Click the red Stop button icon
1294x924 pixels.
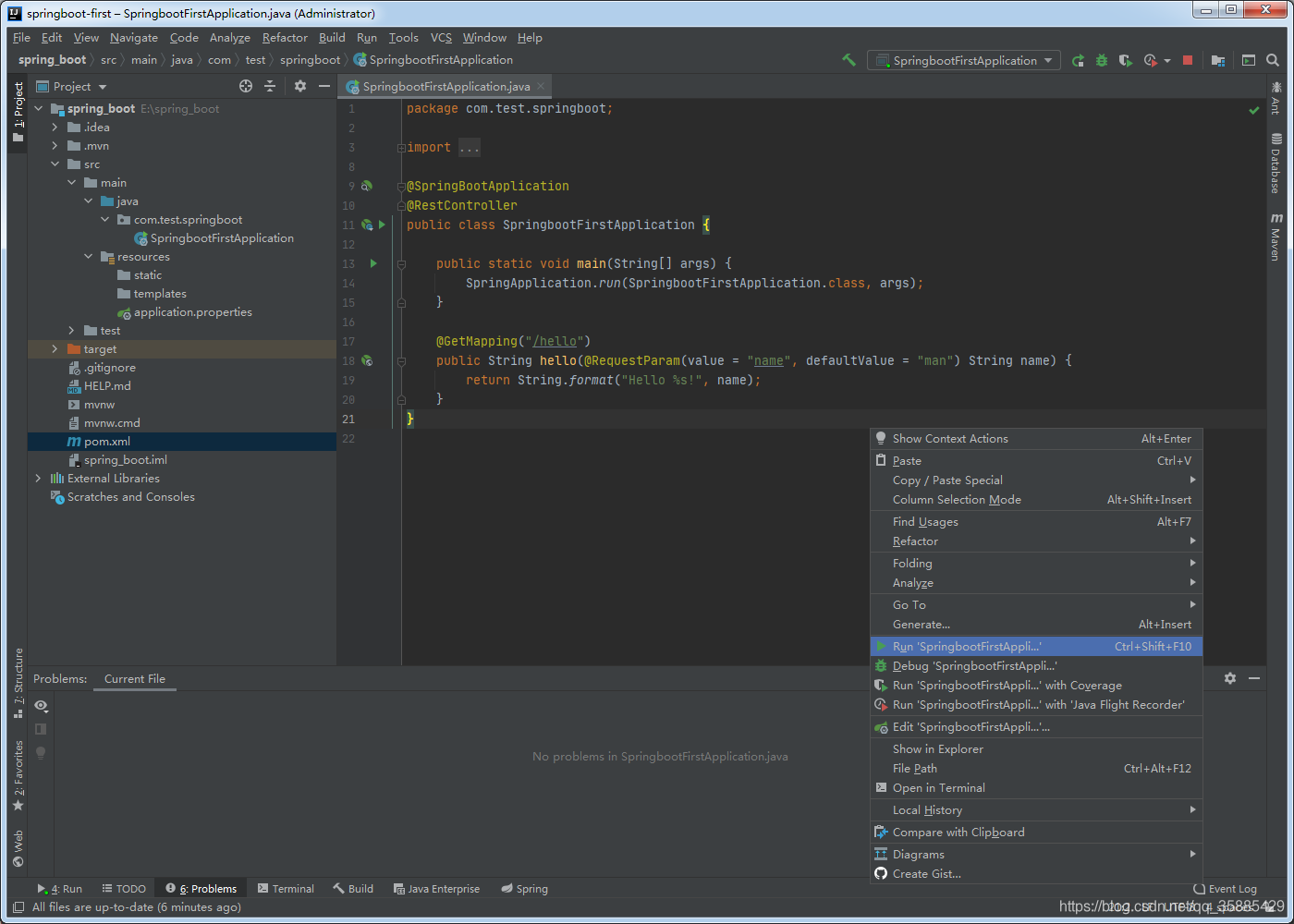[x=1188, y=60]
